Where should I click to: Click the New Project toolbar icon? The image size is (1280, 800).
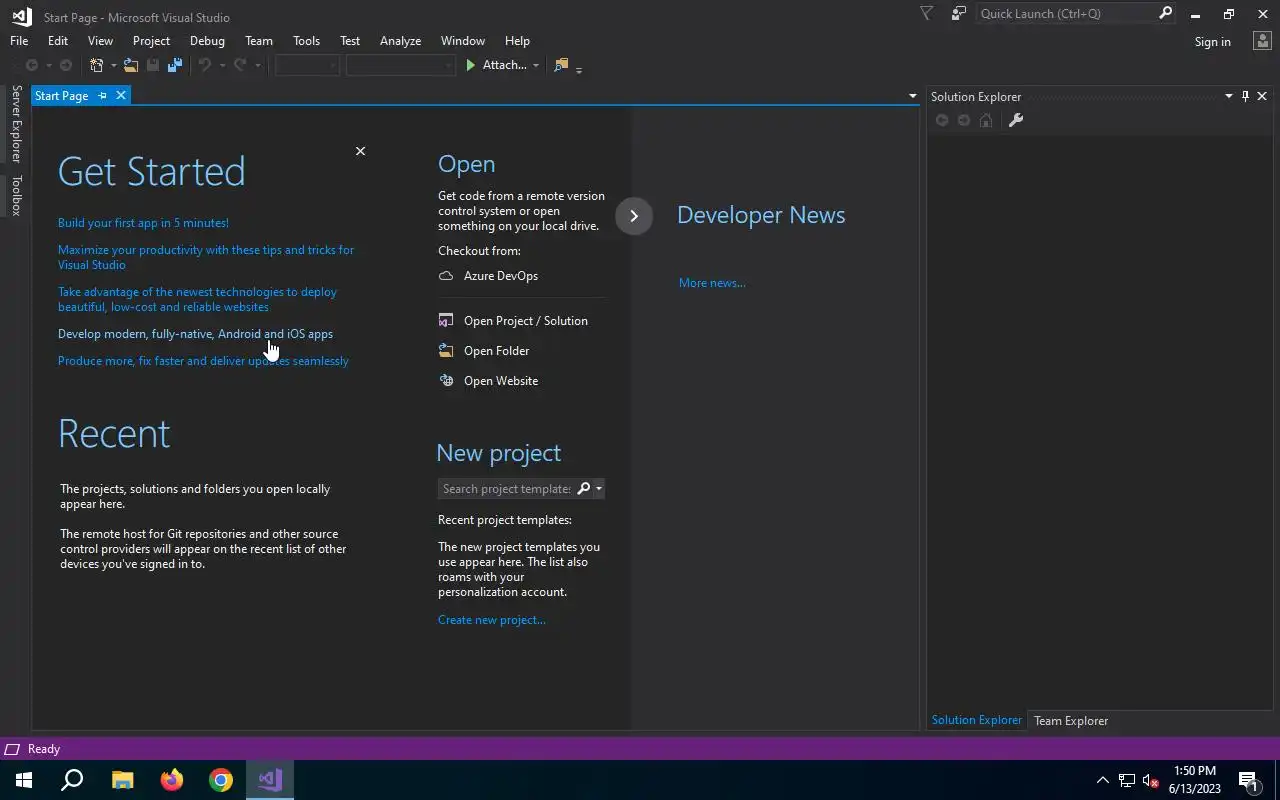(x=97, y=65)
